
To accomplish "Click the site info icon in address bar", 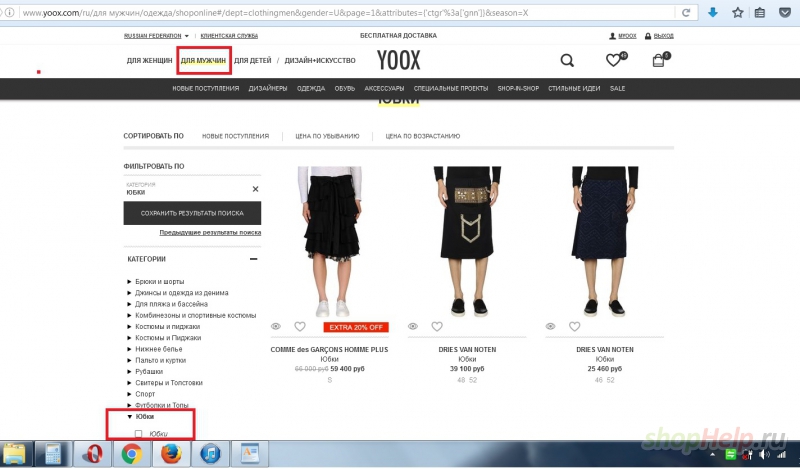I will pos(10,12).
